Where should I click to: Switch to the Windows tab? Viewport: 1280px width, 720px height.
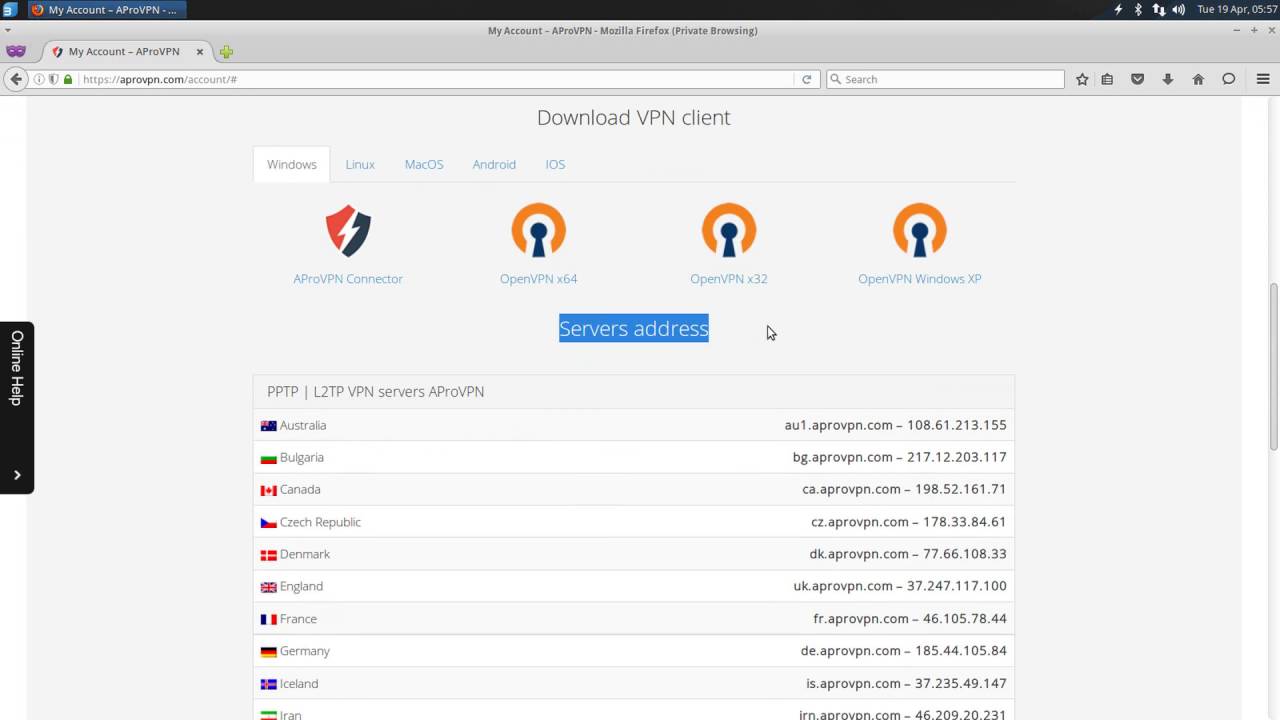click(291, 164)
